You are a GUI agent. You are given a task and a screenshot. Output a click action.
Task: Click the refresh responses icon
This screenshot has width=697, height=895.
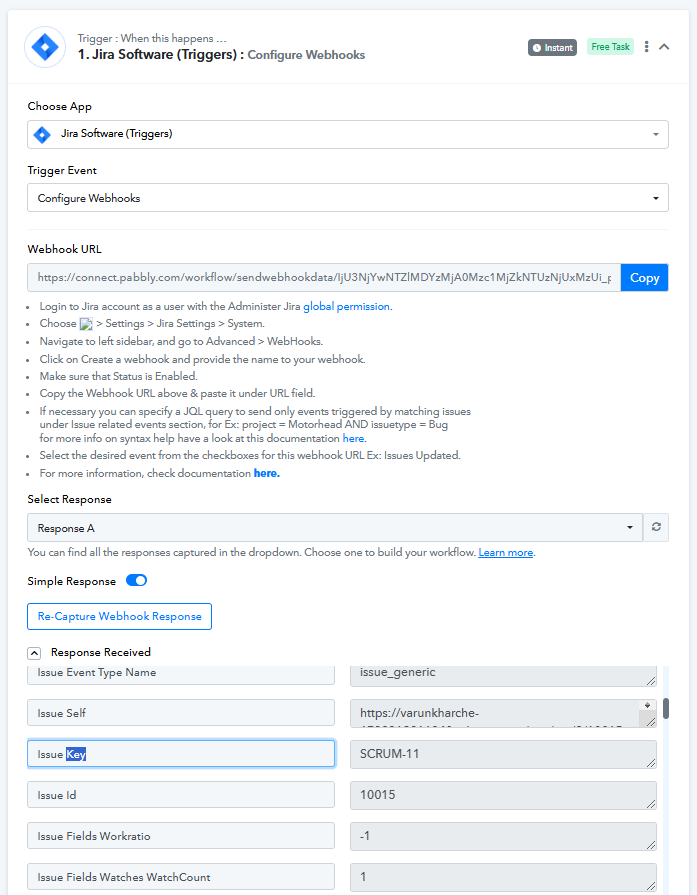(x=656, y=527)
